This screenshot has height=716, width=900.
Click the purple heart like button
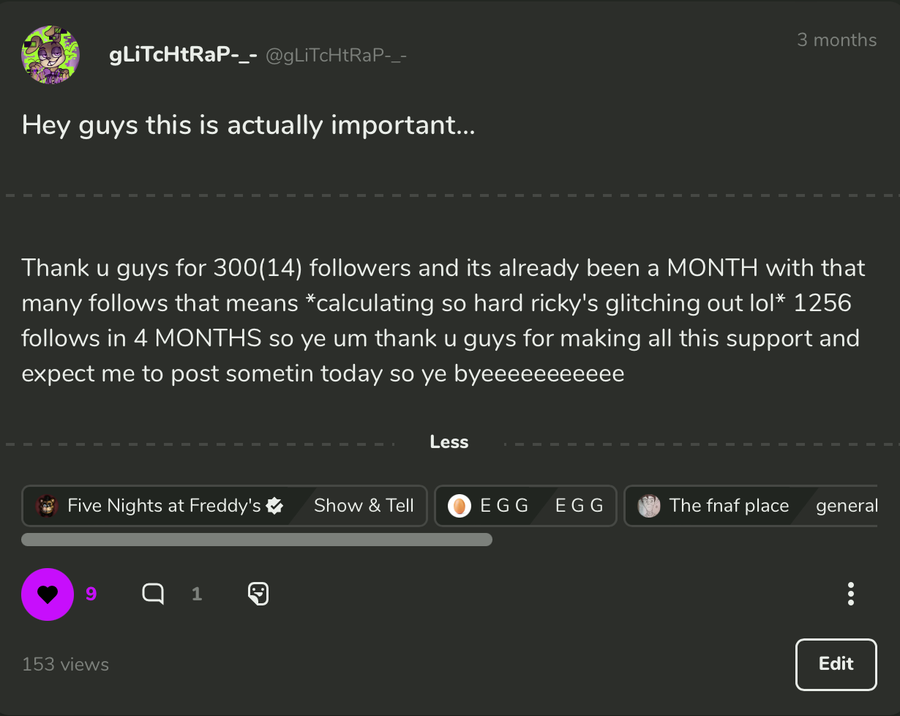[x=47, y=594]
